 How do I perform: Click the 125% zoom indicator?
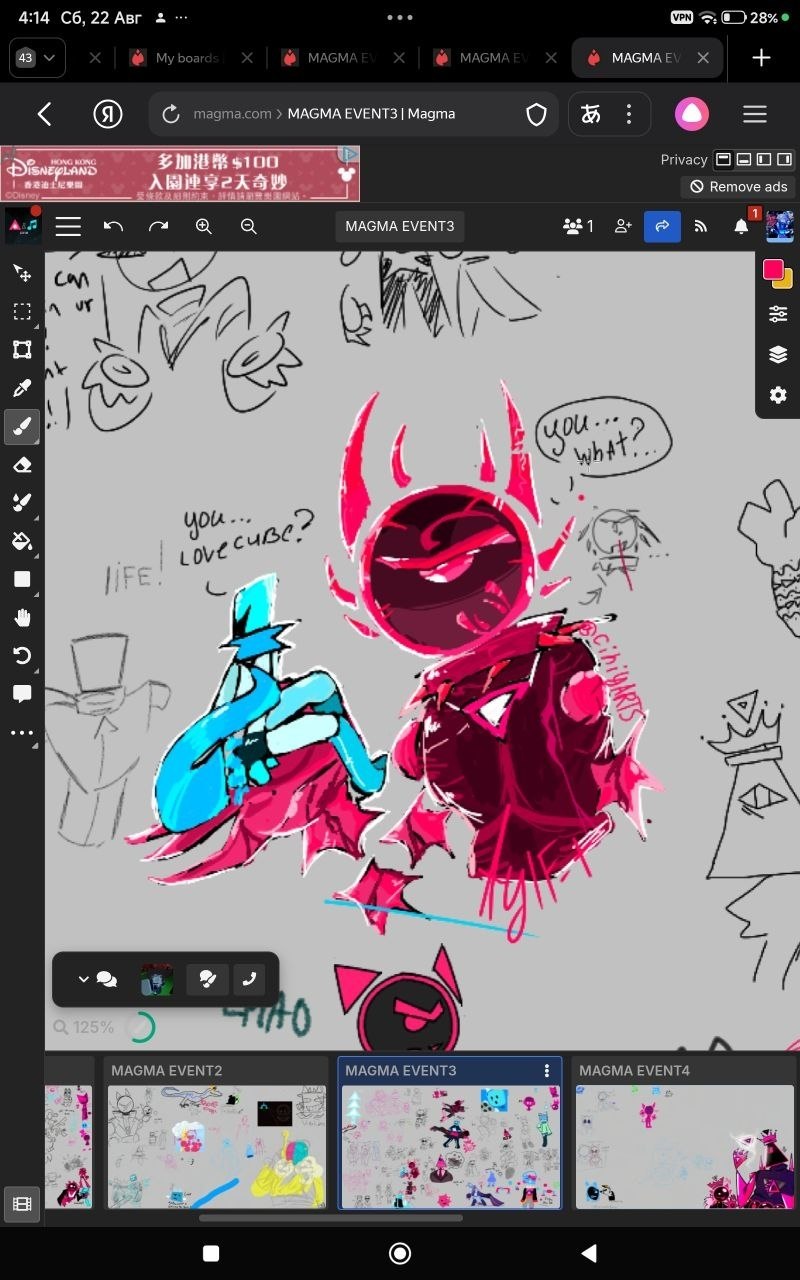pos(84,1027)
